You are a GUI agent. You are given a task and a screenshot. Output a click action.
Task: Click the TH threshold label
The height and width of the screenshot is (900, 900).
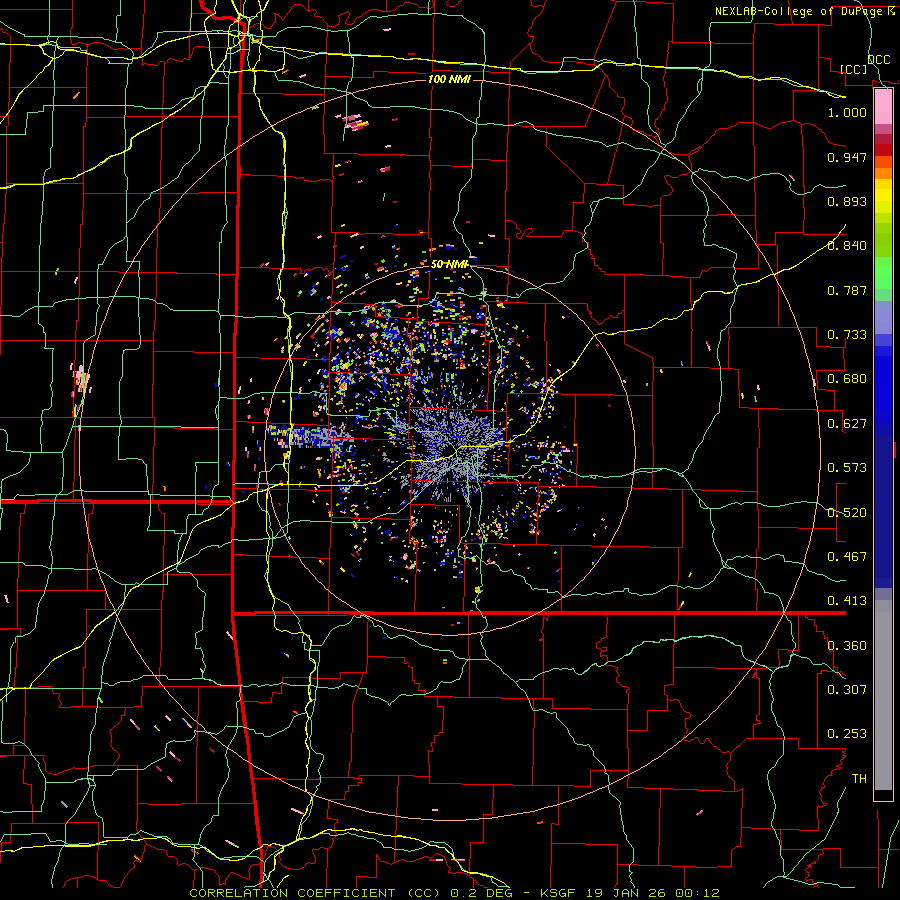point(859,779)
